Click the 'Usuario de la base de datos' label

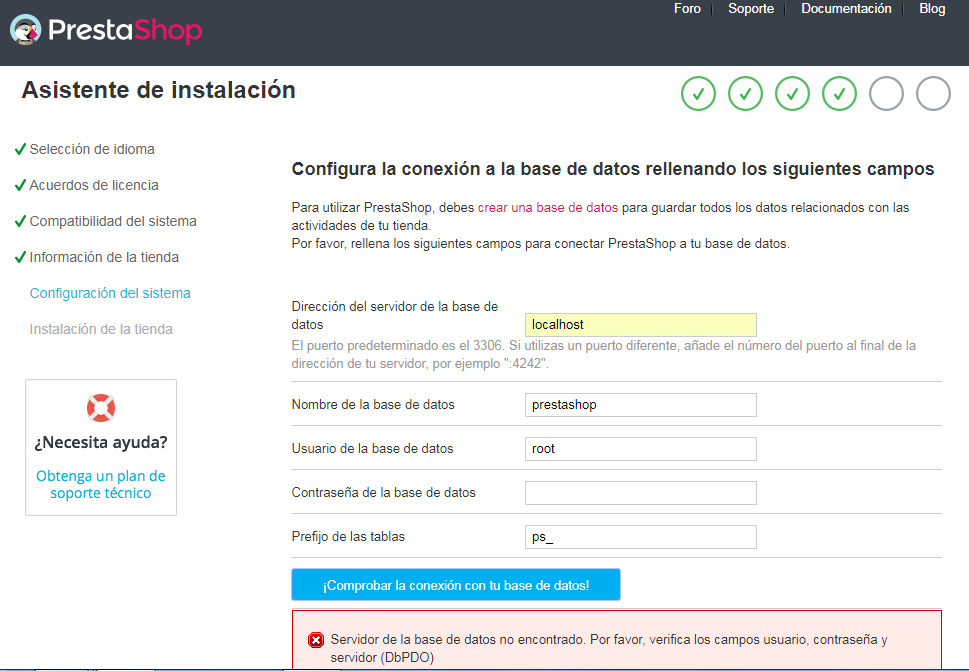click(x=373, y=449)
